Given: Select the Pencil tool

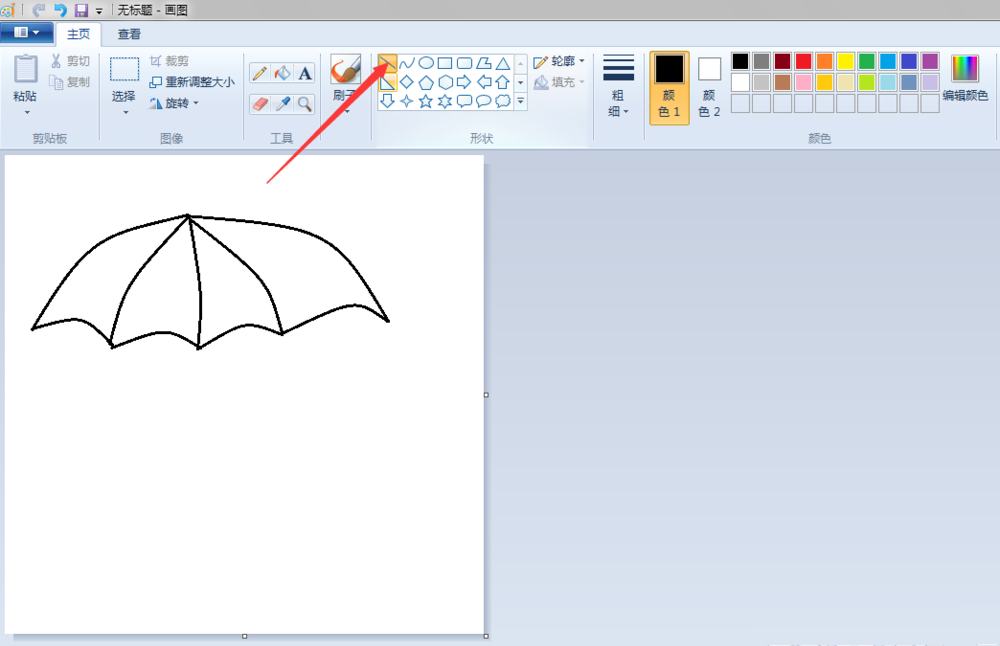Looking at the screenshot, I should [x=259, y=73].
